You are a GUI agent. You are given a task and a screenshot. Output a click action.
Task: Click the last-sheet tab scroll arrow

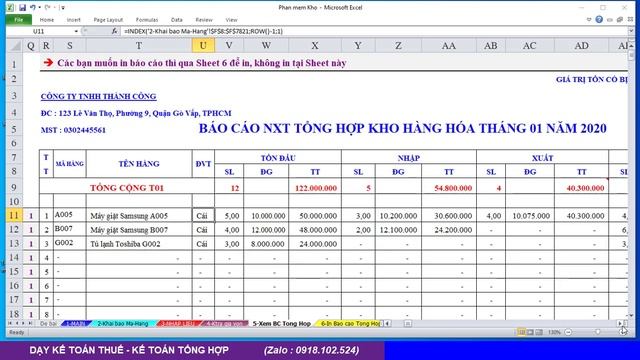30,323
